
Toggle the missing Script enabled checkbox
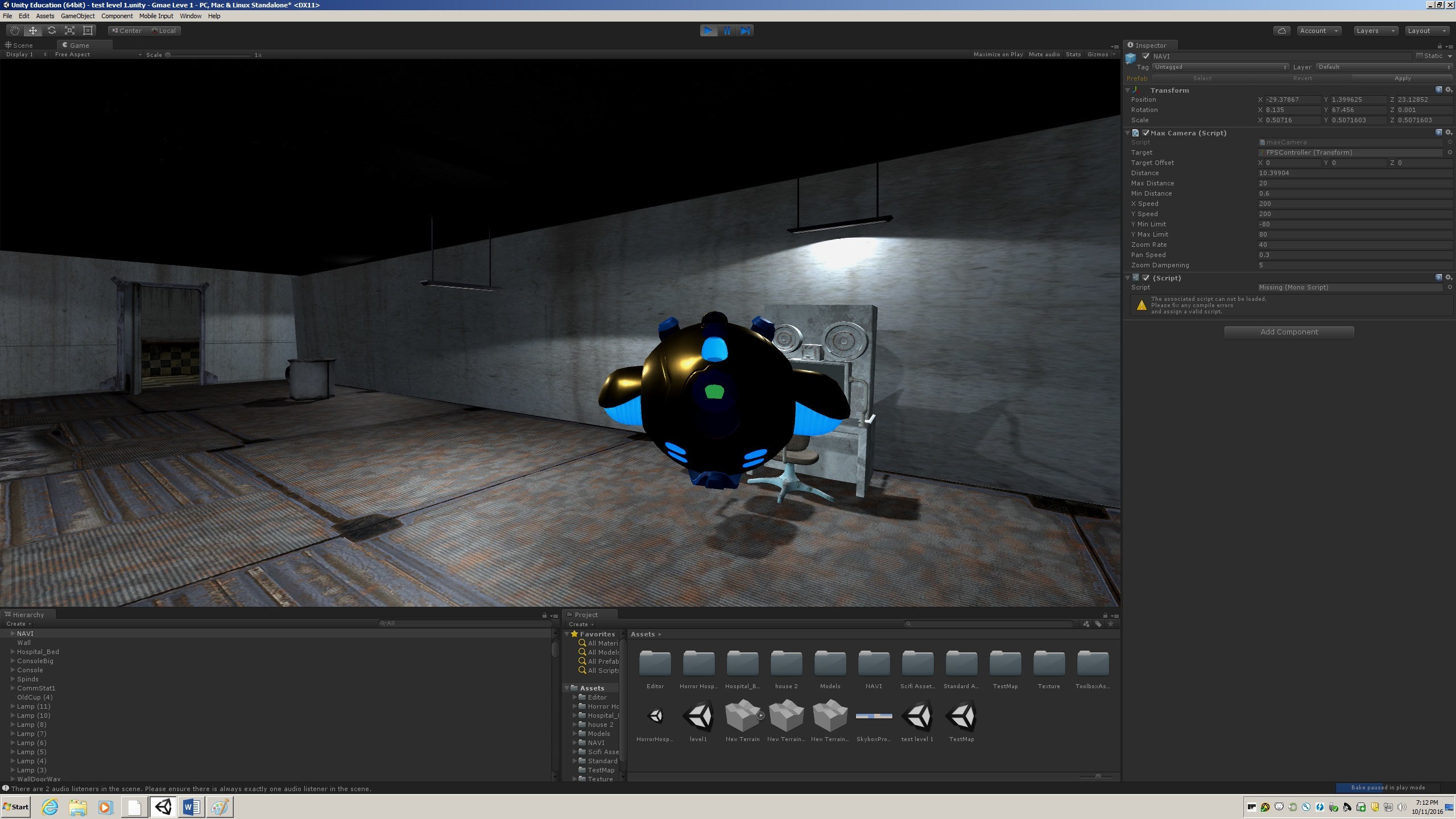1145,278
